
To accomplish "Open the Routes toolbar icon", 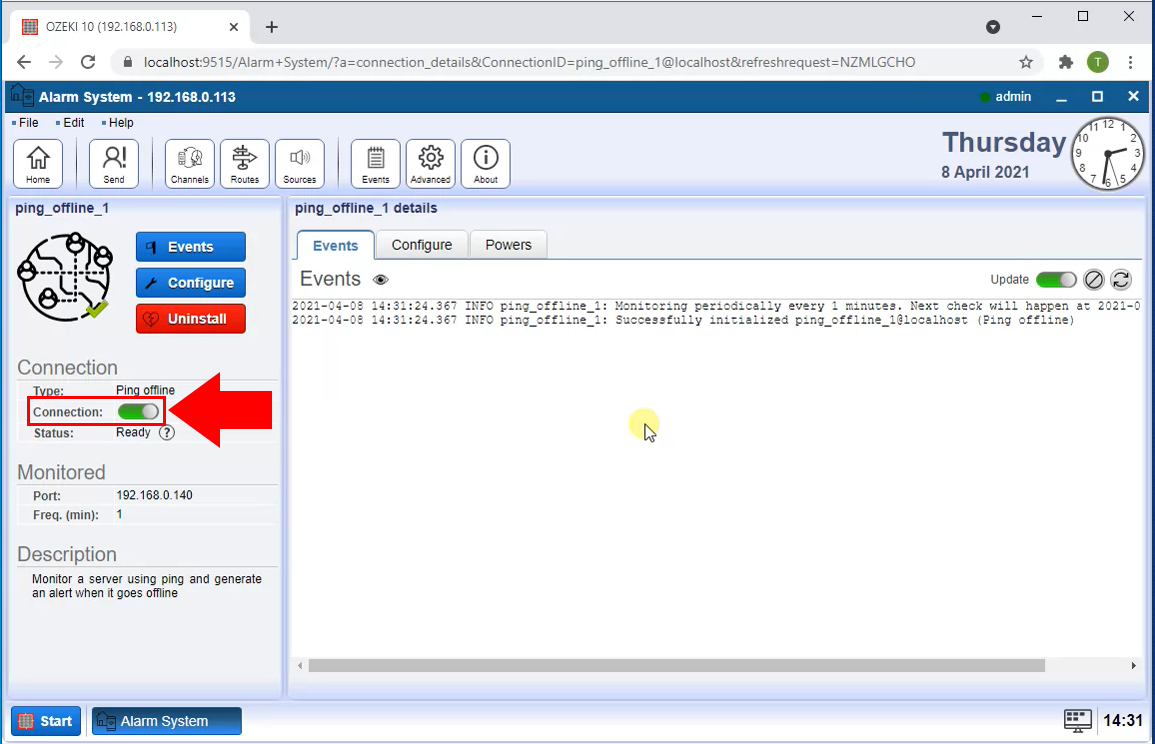I will tap(245, 164).
